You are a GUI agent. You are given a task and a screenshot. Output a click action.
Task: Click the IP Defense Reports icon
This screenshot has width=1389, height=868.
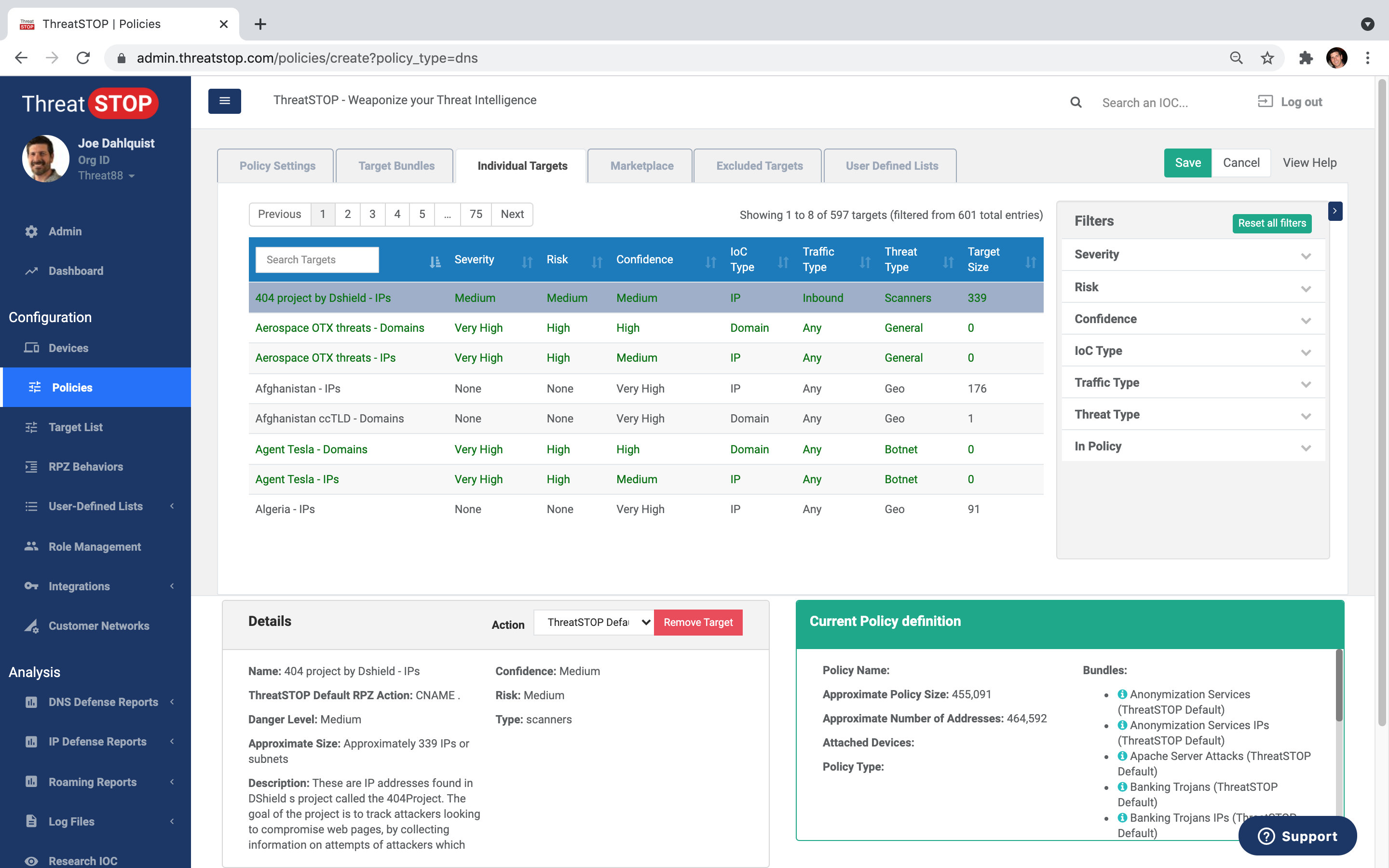(x=31, y=742)
